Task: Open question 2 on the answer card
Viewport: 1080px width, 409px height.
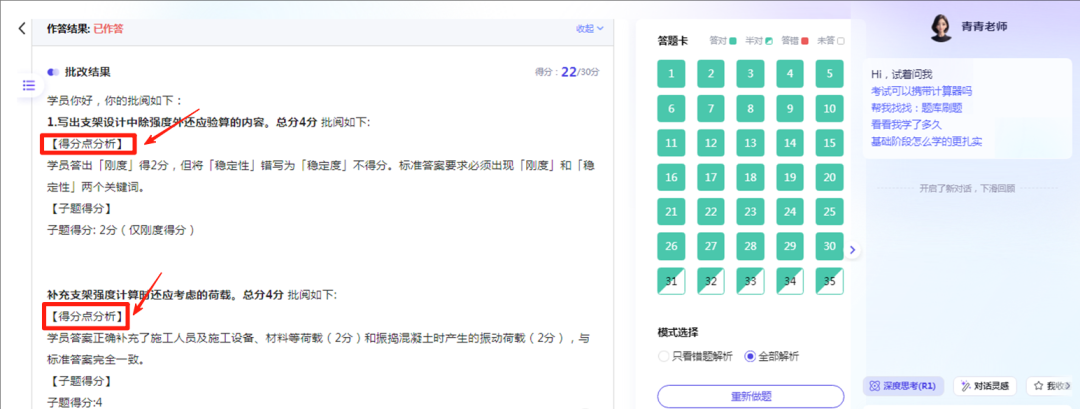Action: 711,73
